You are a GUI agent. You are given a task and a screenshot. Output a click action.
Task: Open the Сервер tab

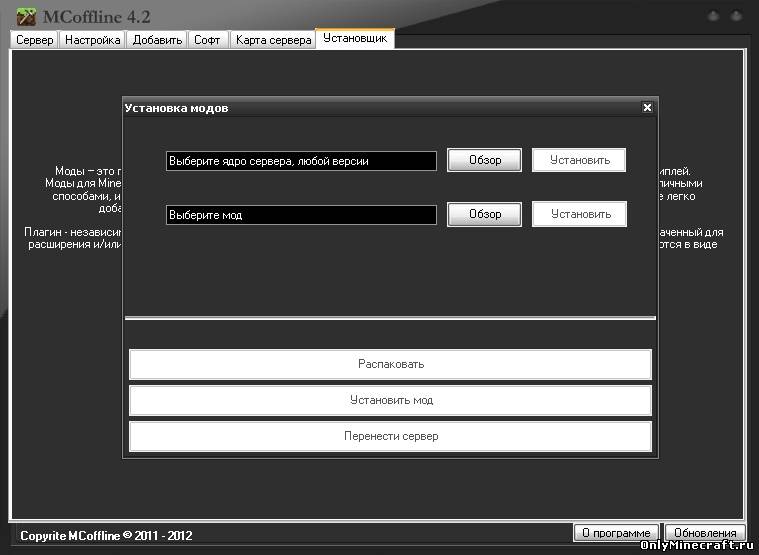34,40
